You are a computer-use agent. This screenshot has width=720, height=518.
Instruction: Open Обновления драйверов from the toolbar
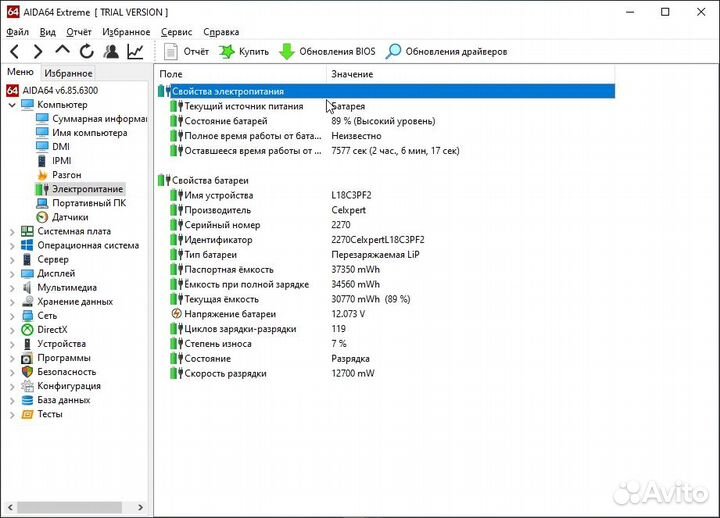(x=446, y=51)
